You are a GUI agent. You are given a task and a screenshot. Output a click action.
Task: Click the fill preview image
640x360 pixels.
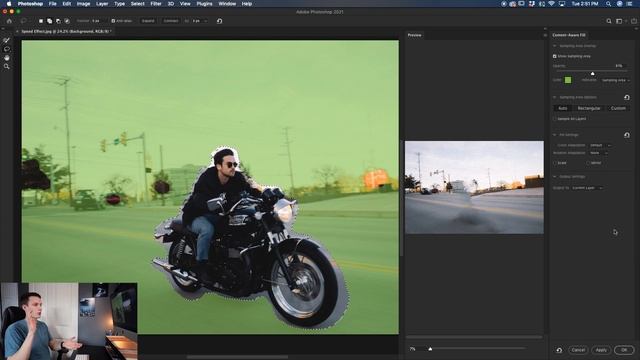474,187
